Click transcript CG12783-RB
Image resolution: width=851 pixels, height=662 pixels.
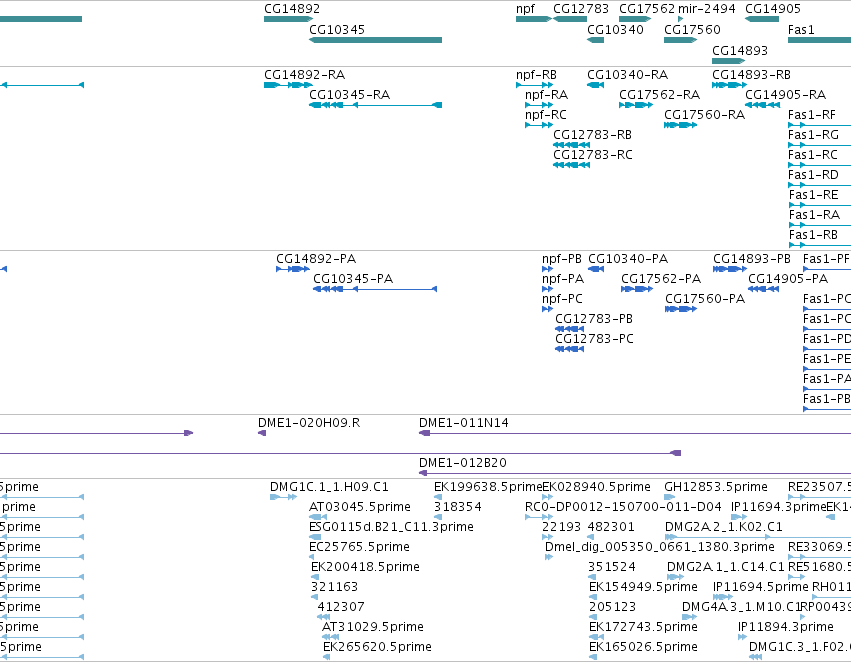(592, 135)
